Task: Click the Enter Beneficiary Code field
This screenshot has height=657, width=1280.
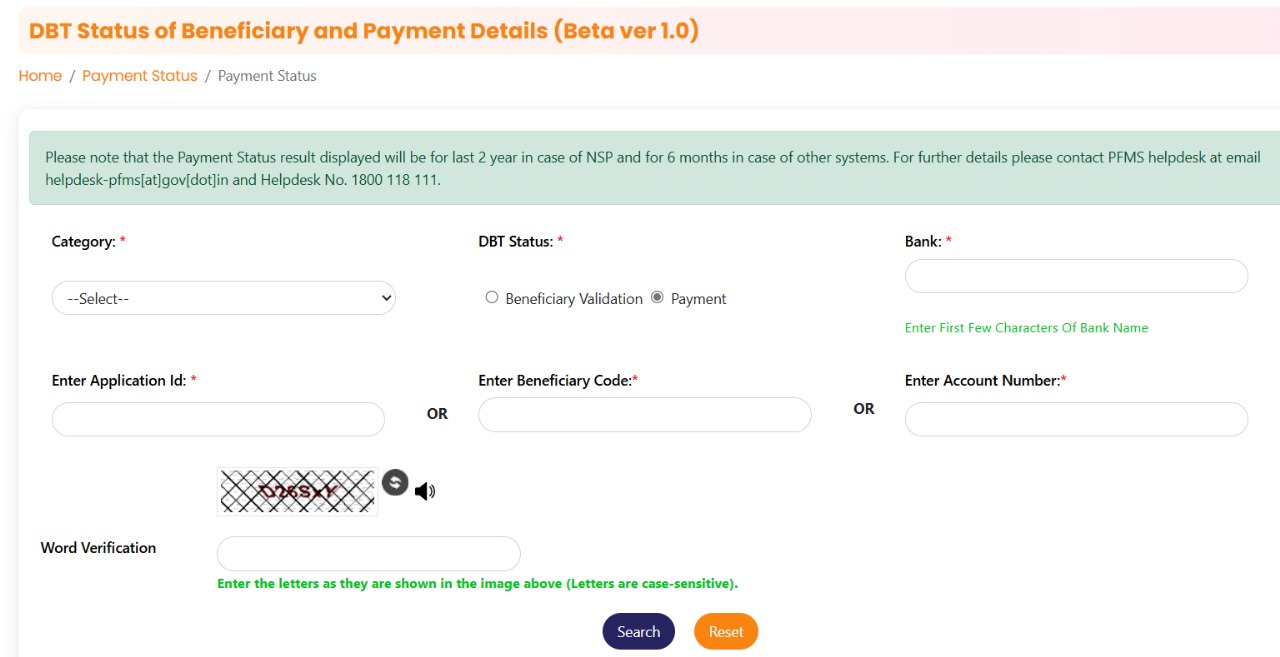Action: tap(645, 414)
